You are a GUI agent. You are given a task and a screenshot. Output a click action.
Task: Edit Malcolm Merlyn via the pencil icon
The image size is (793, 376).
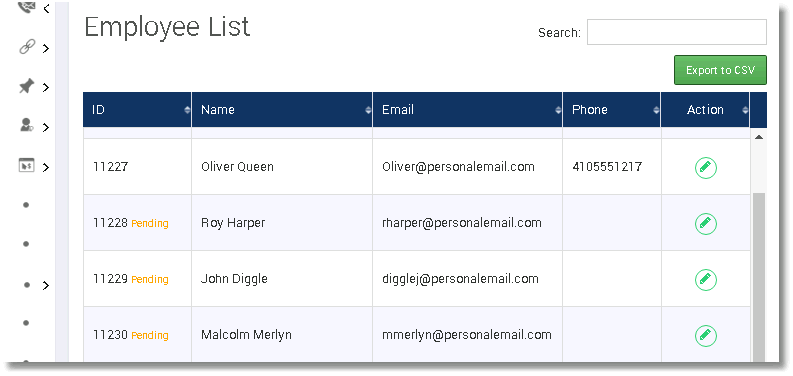point(706,335)
